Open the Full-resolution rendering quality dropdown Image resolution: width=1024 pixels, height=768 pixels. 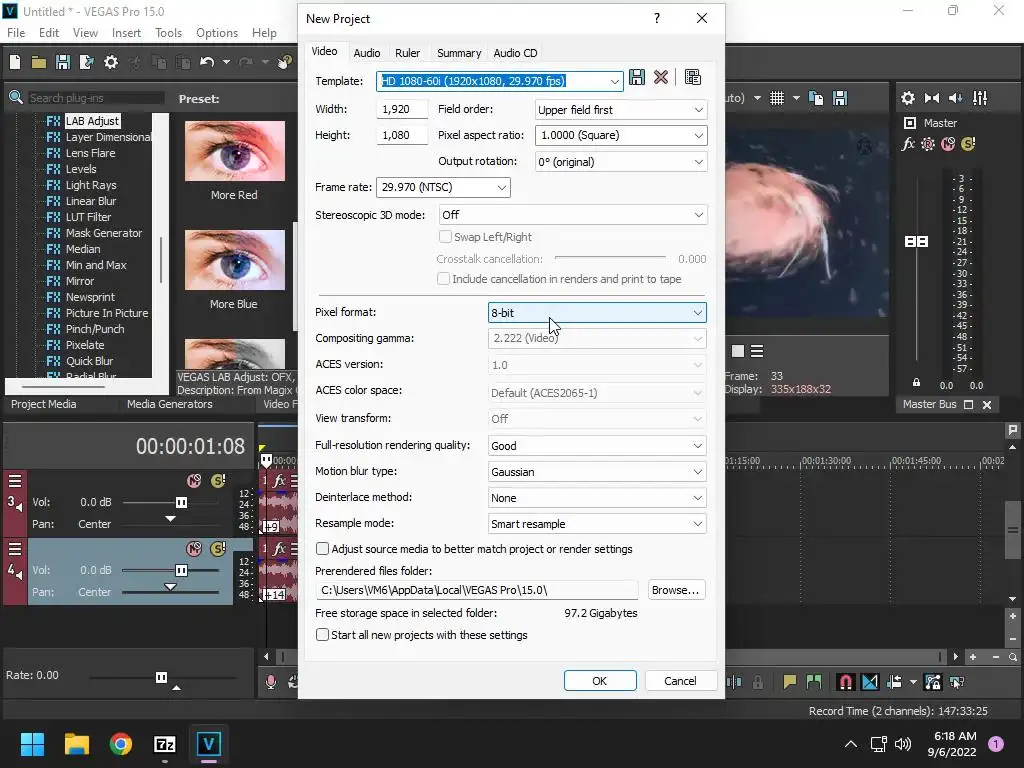click(x=597, y=445)
